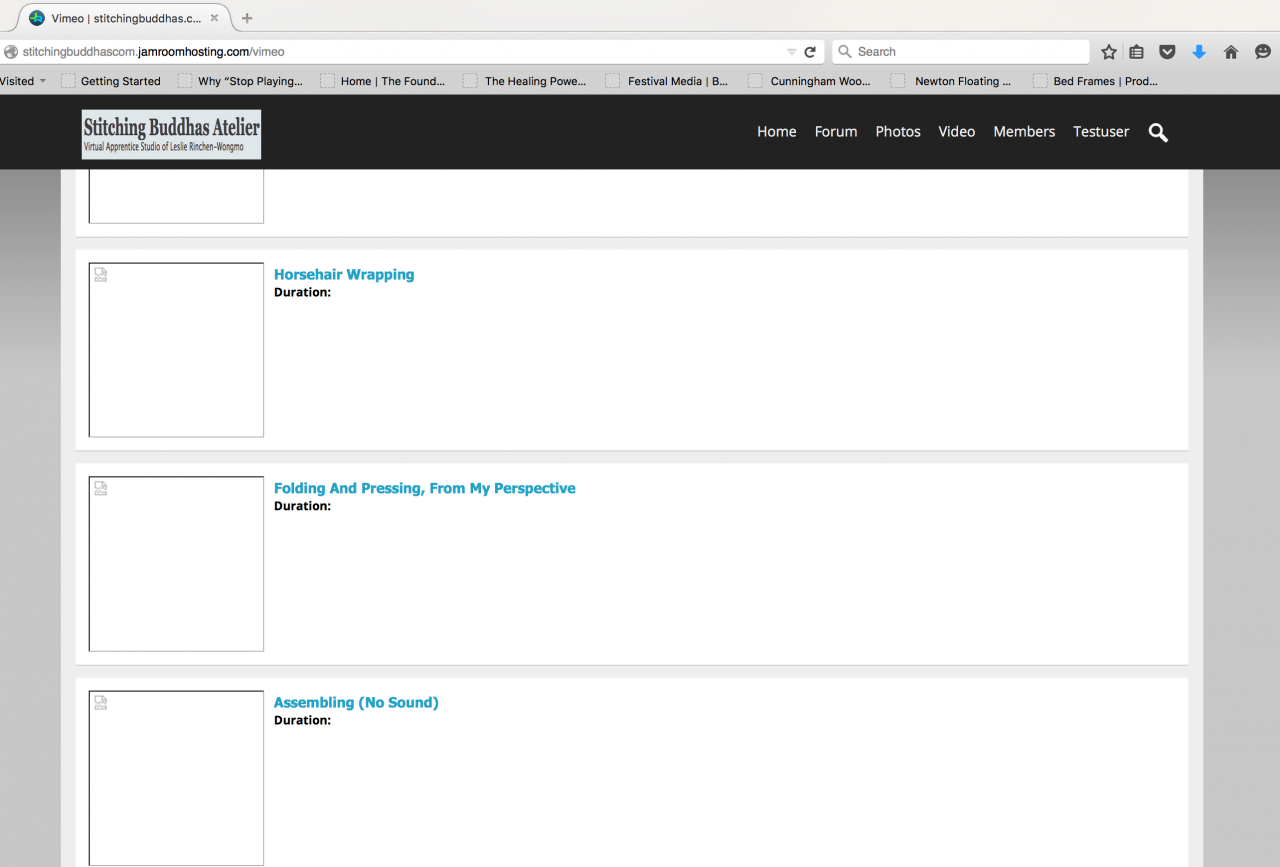Reload the current page
The image size is (1280, 867).
coord(810,52)
